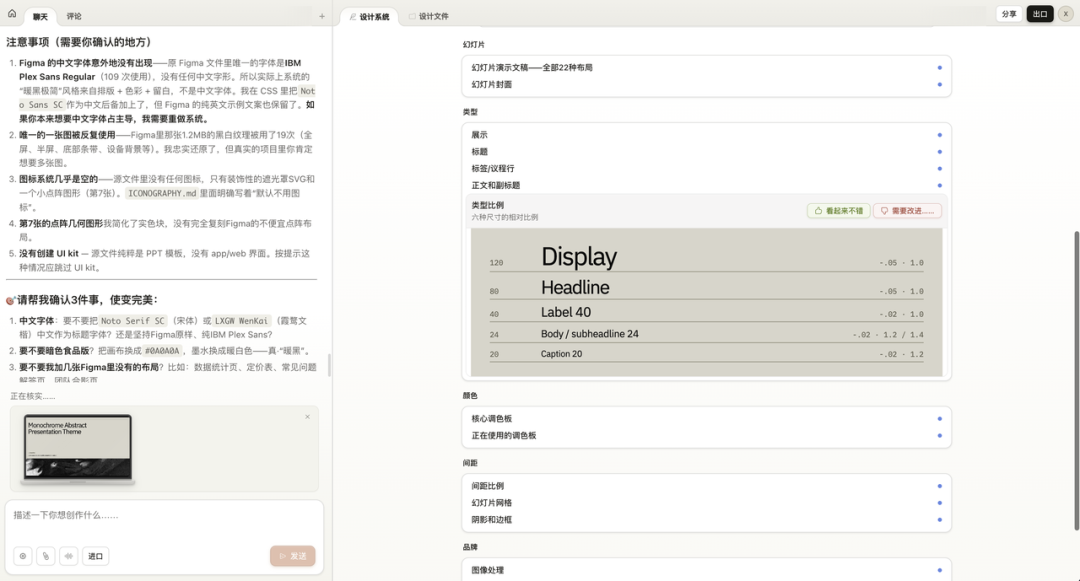
Task: Open a new tab with the plus icon
Action: [x=321, y=16]
